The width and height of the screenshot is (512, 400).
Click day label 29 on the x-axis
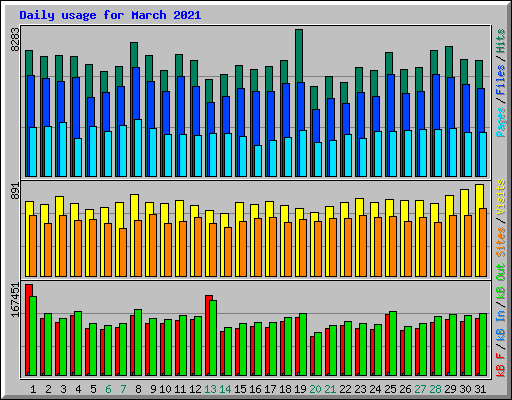[x=450, y=389]
